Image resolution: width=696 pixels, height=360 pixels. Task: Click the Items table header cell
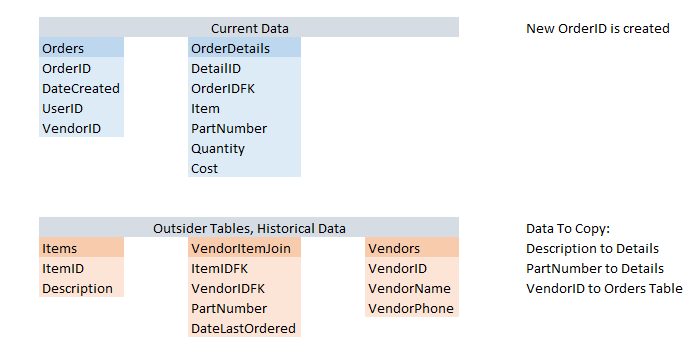(x=81, y=247)
